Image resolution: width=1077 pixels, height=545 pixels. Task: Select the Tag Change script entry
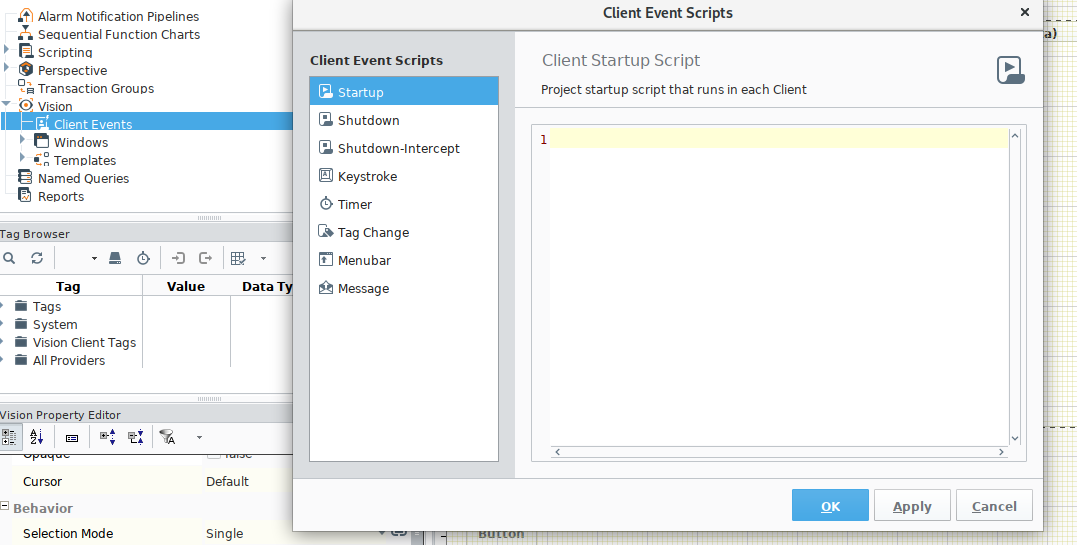click(373, 232)
